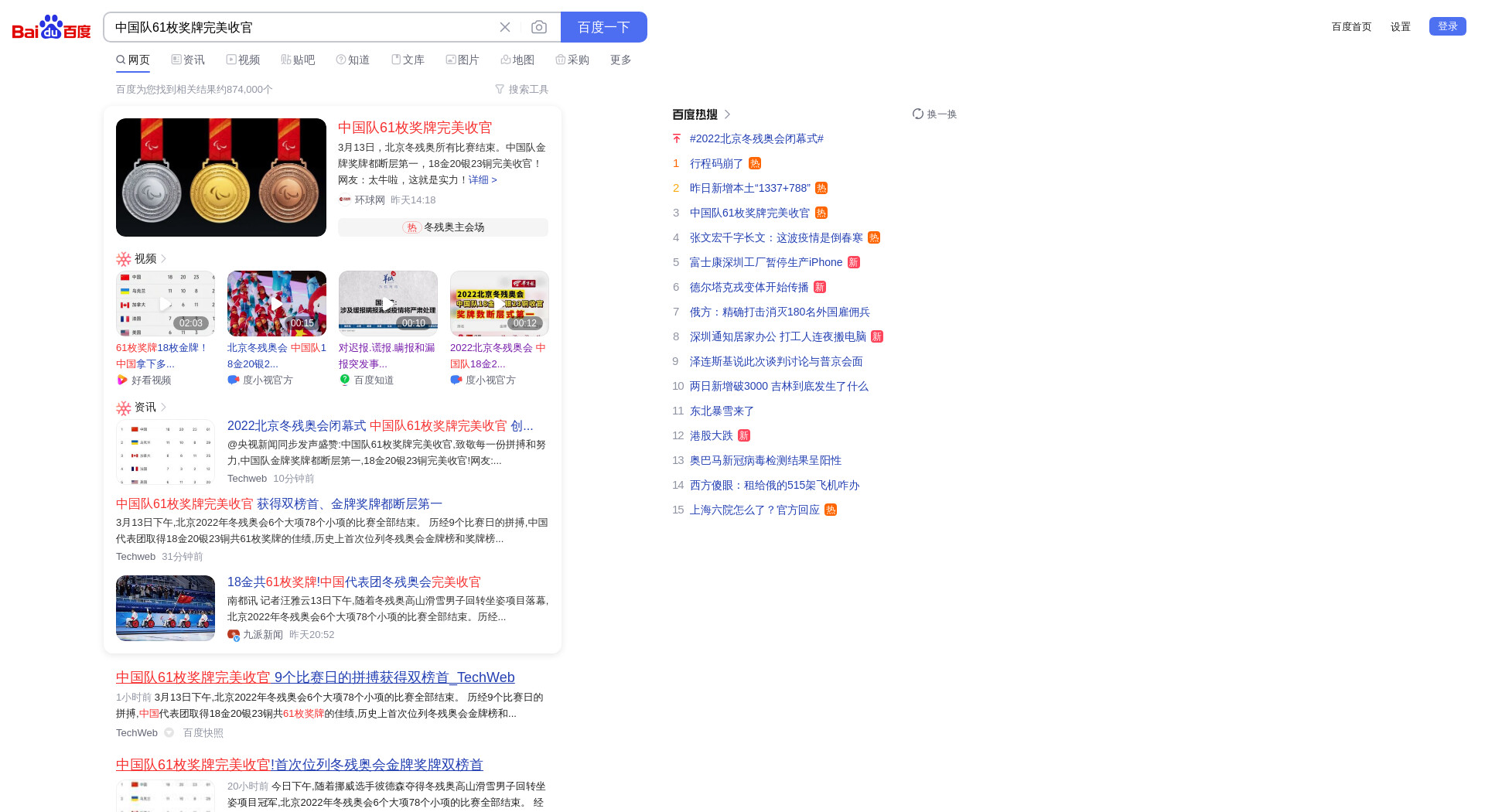
Task: Expand 百度热搜 header chevron
Action: pos(727,114)
